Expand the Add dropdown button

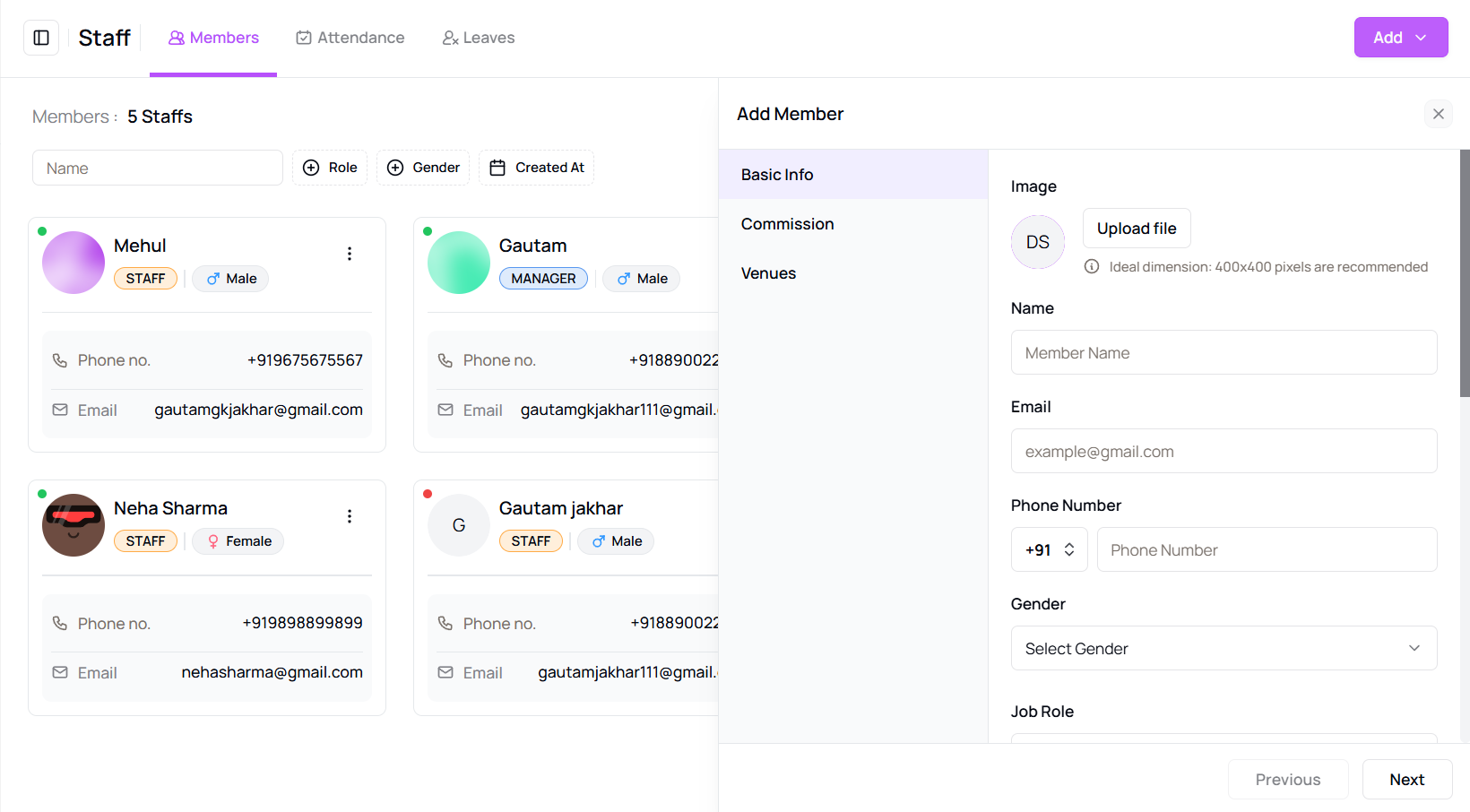coord(1400,38)
